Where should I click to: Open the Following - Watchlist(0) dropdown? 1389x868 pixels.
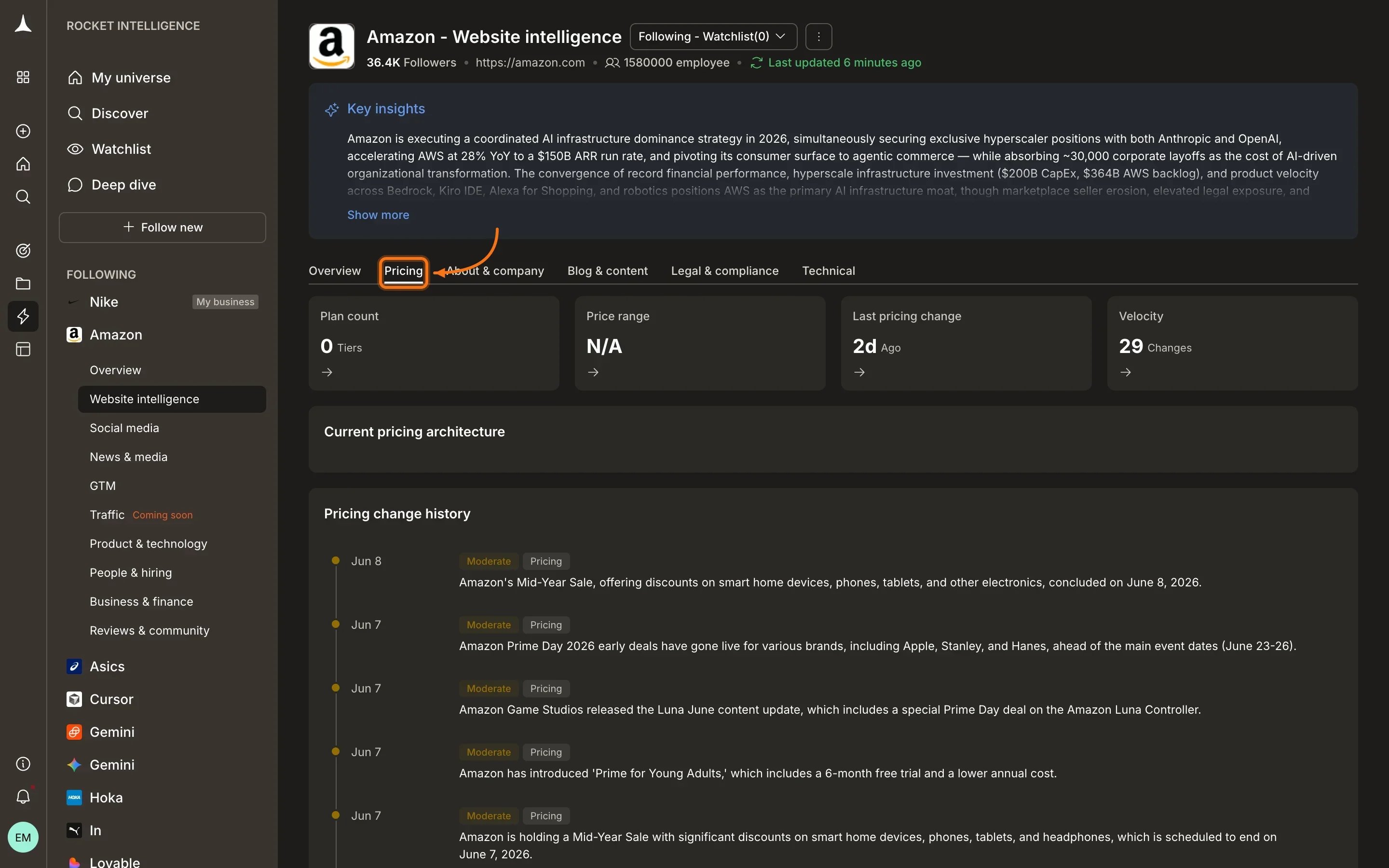(713, 37)
